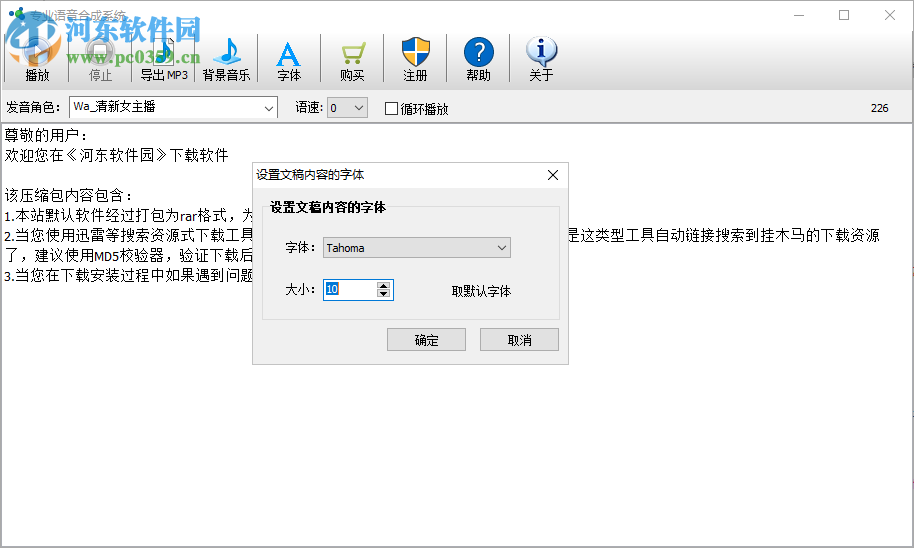Screen dimensions: 914x548
Task: Click the 停止 (Stop) toolbar icon
Action: point(100,58)
